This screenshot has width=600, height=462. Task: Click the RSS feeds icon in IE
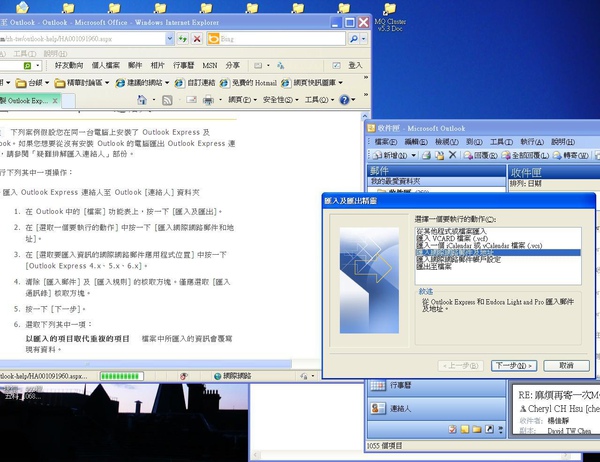click(x=167, y=100)
